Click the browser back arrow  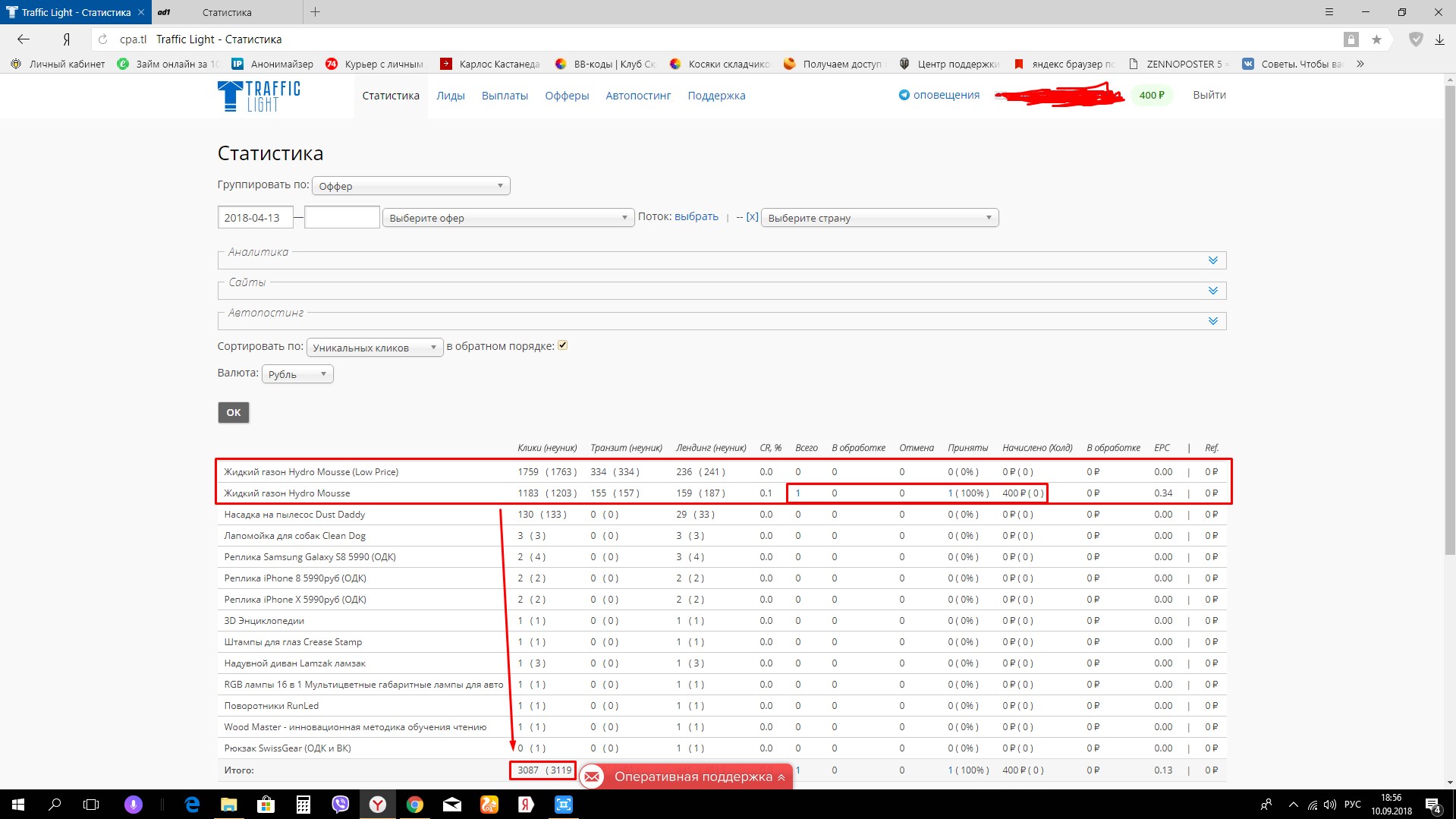pos(24,39)
